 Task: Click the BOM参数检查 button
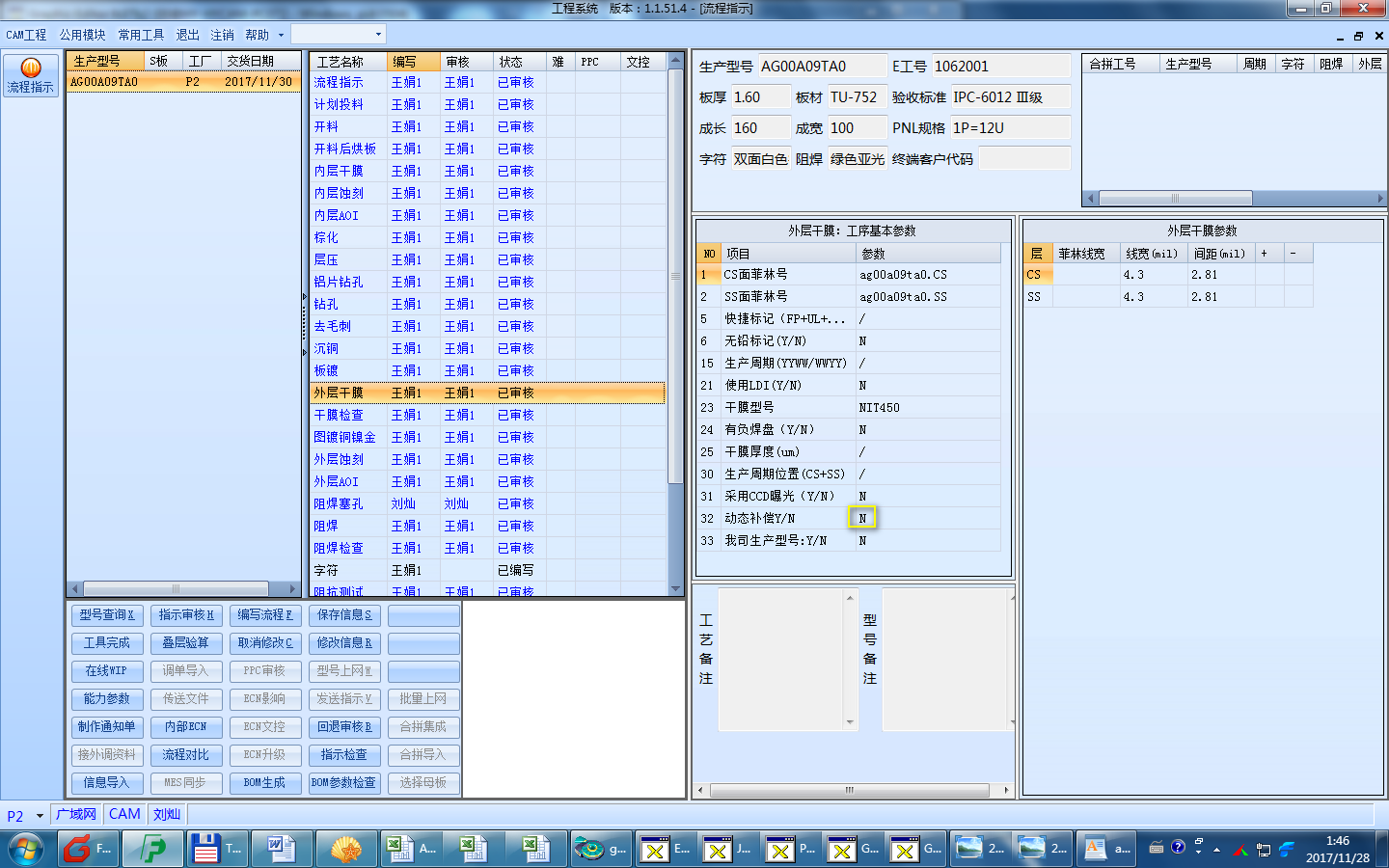point(344,783)
